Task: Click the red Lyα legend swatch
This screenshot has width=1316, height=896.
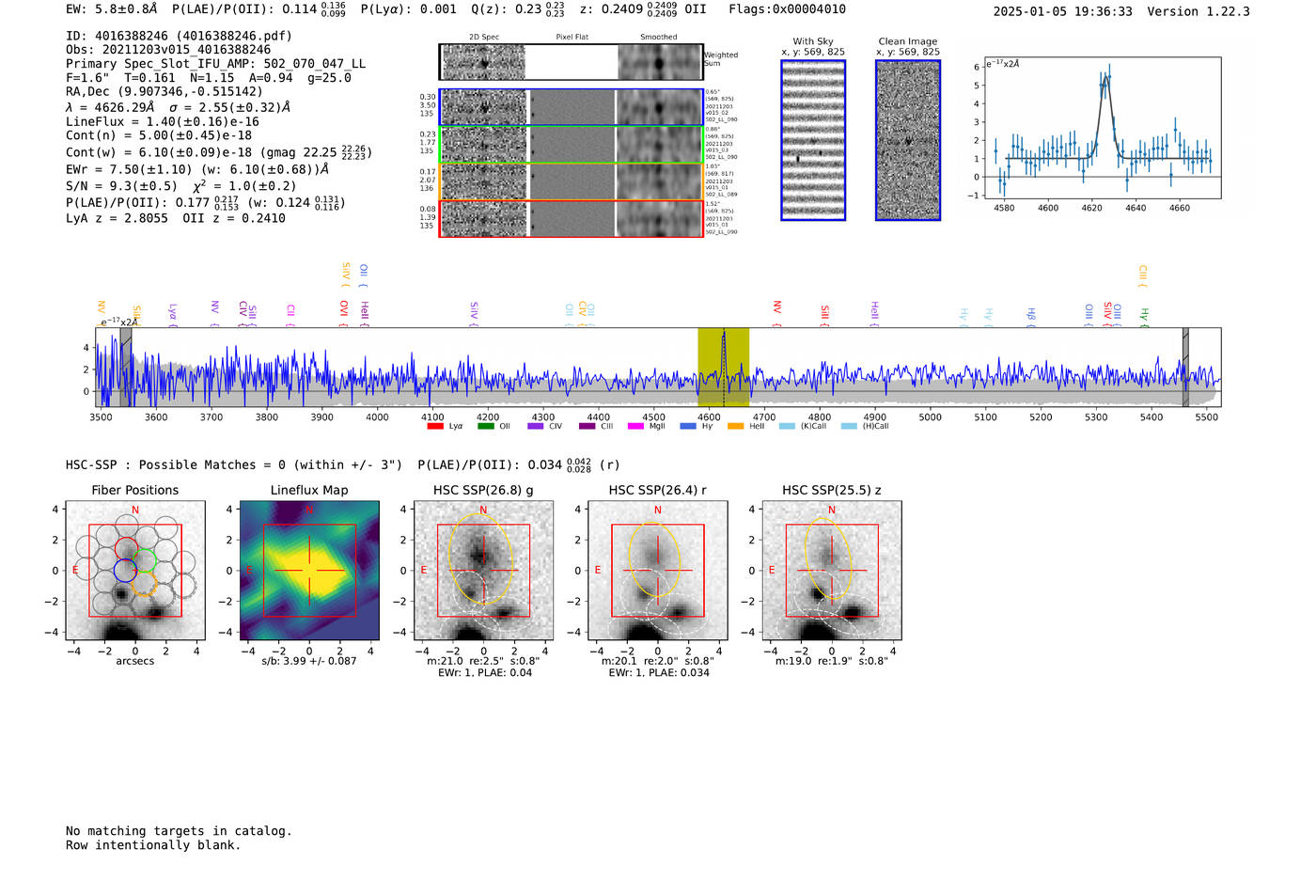Action: point(435,426)
